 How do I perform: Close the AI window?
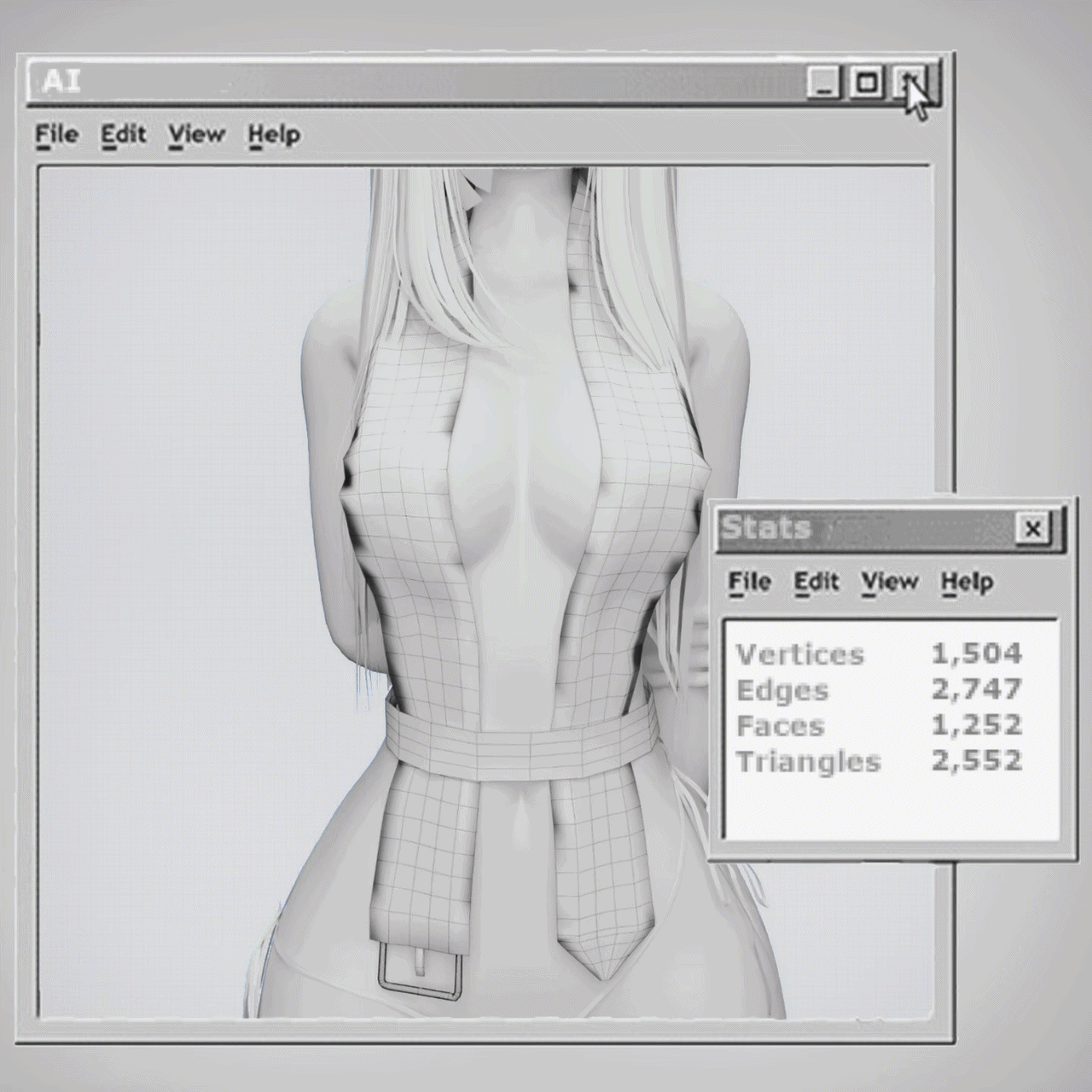(912, 83)
